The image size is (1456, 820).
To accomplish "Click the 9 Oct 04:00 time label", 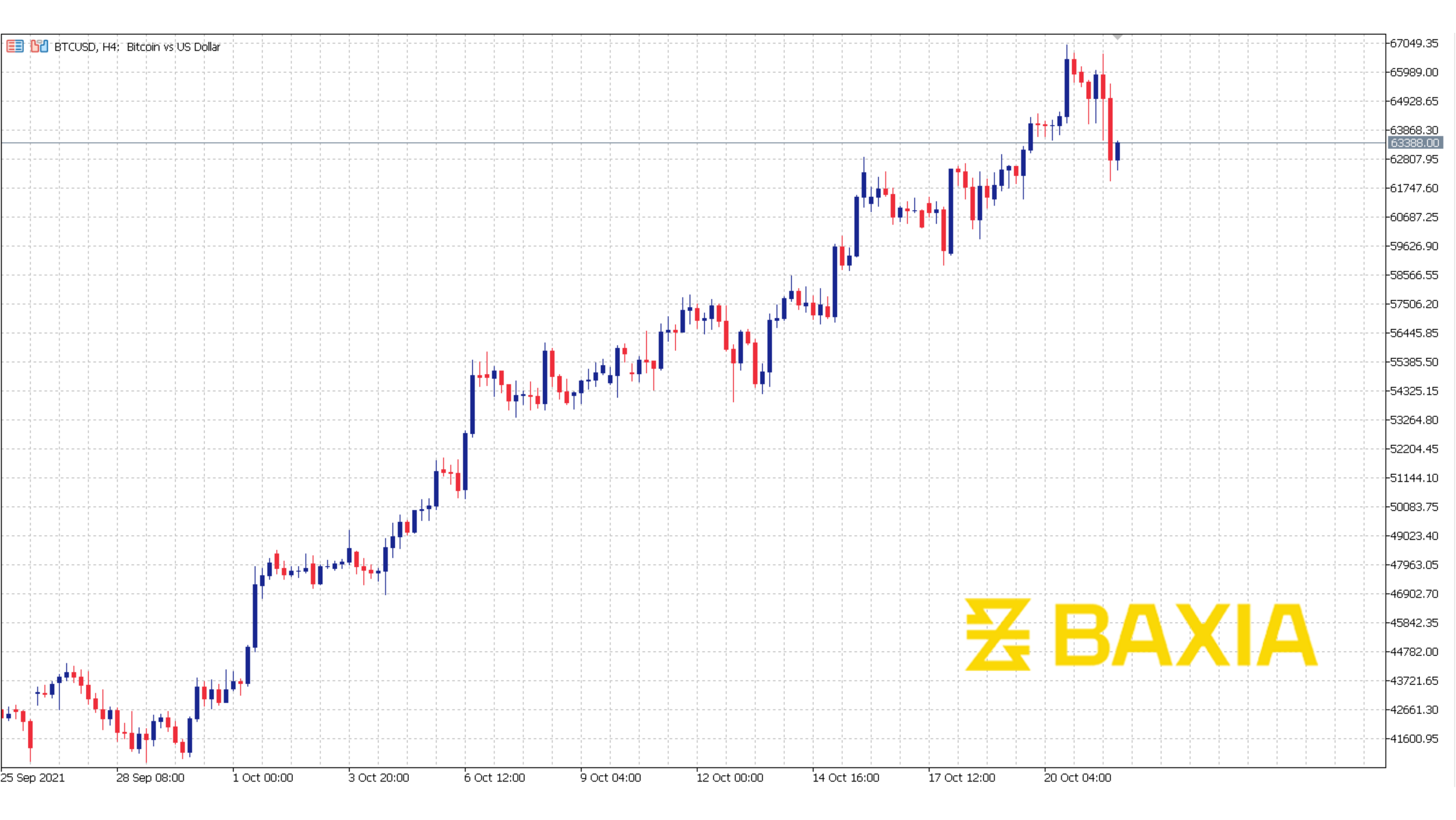I will pos(611,778).
